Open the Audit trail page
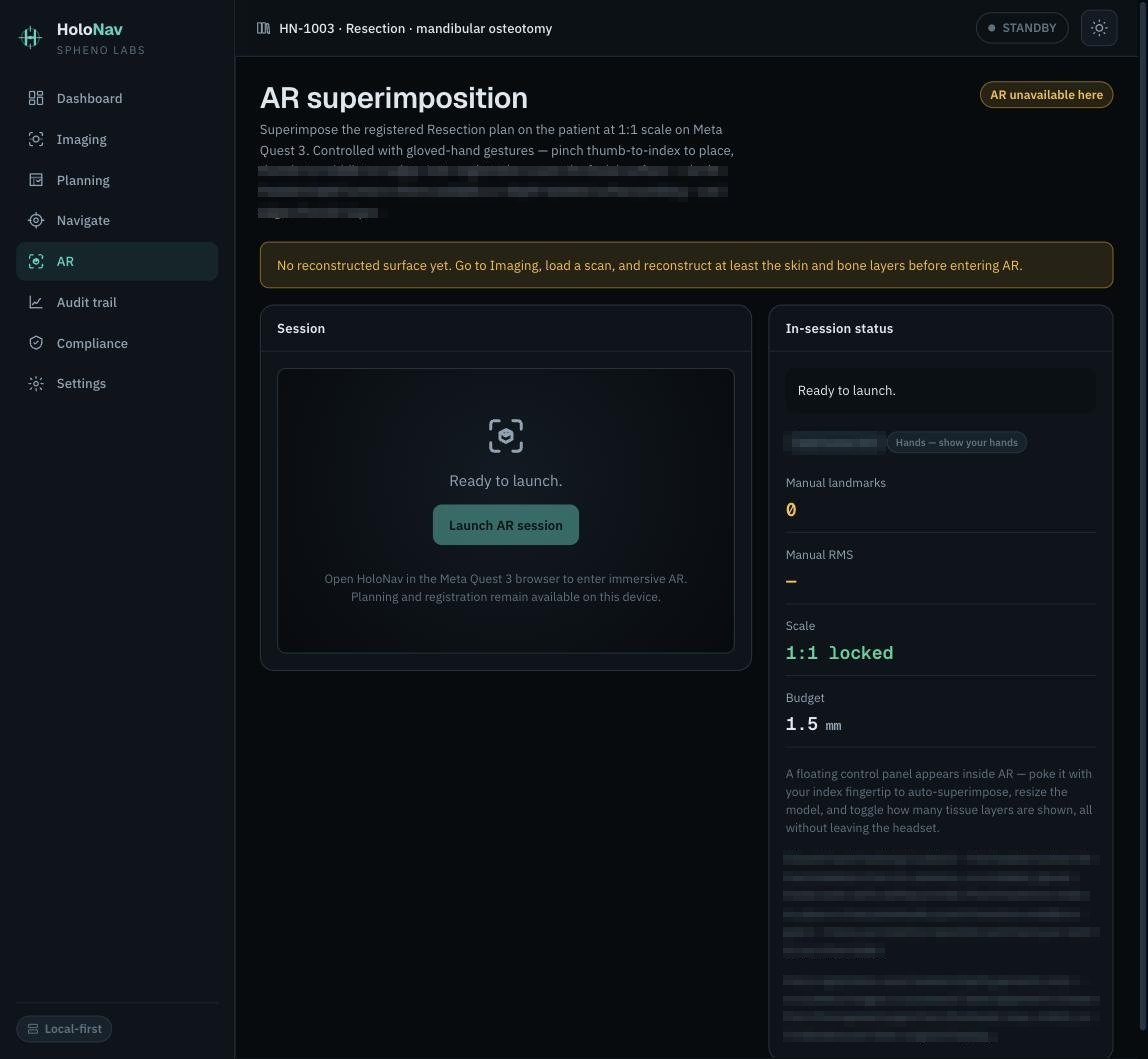 coord(117,302)
